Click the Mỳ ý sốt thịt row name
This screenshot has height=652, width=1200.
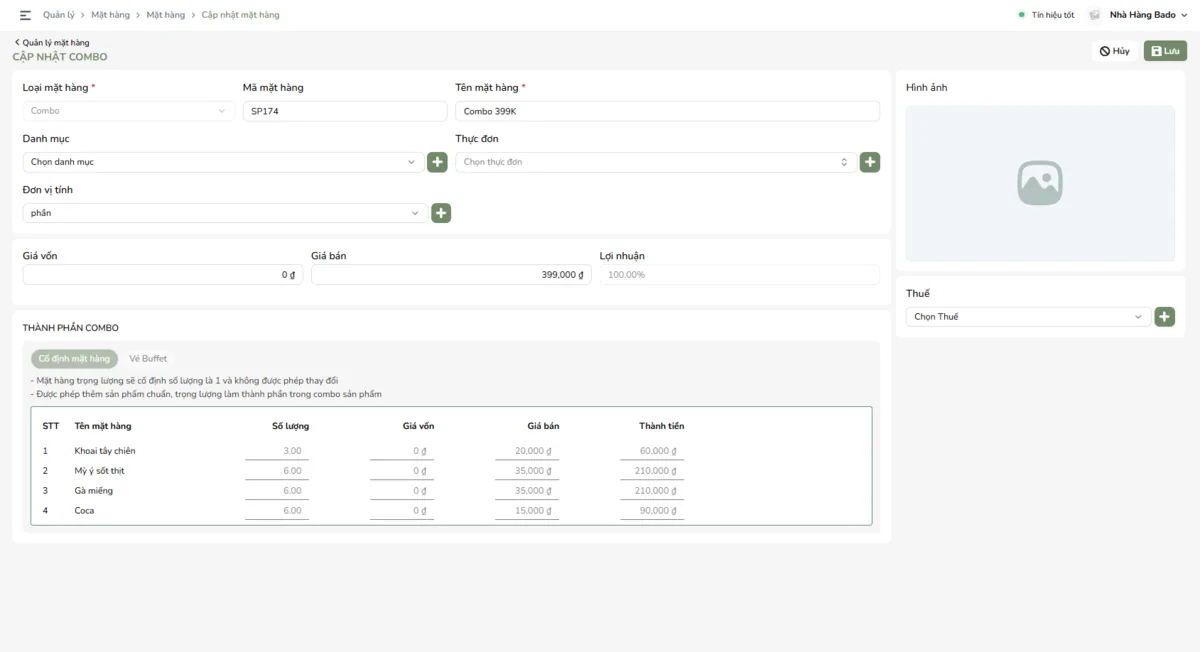pos(100,471)
